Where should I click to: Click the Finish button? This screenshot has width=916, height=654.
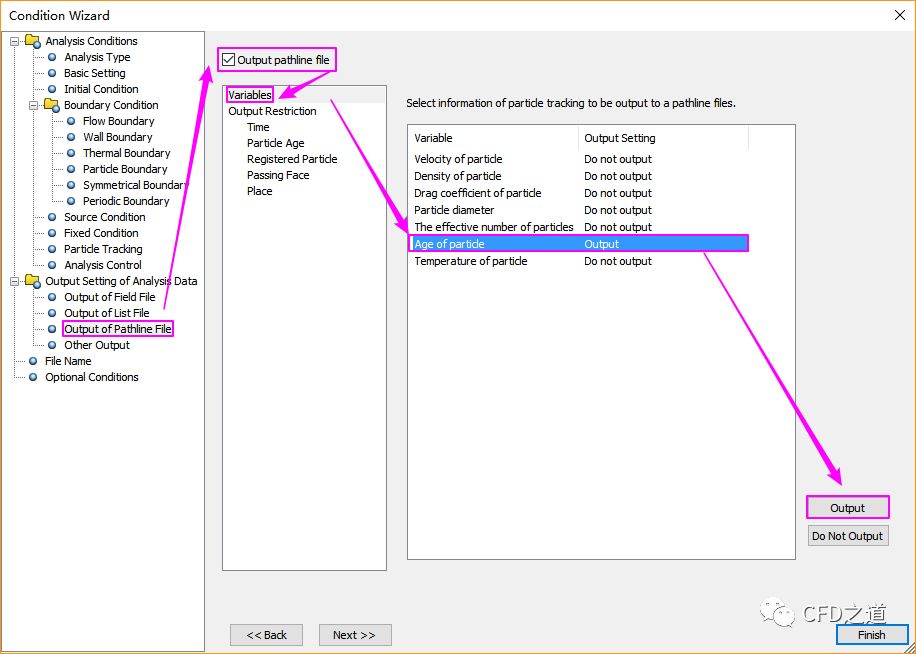[x=871, y=635]
